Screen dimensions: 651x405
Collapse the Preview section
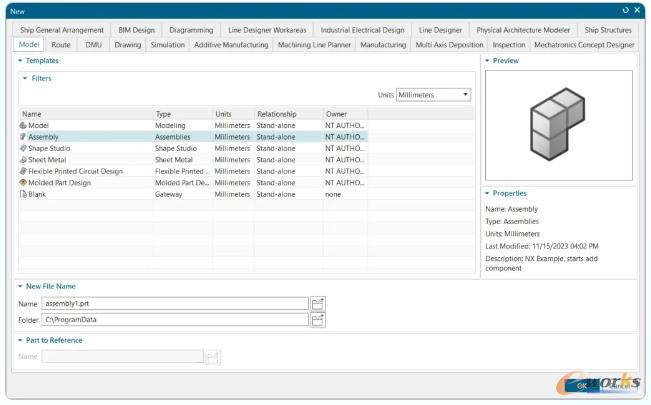487,61
